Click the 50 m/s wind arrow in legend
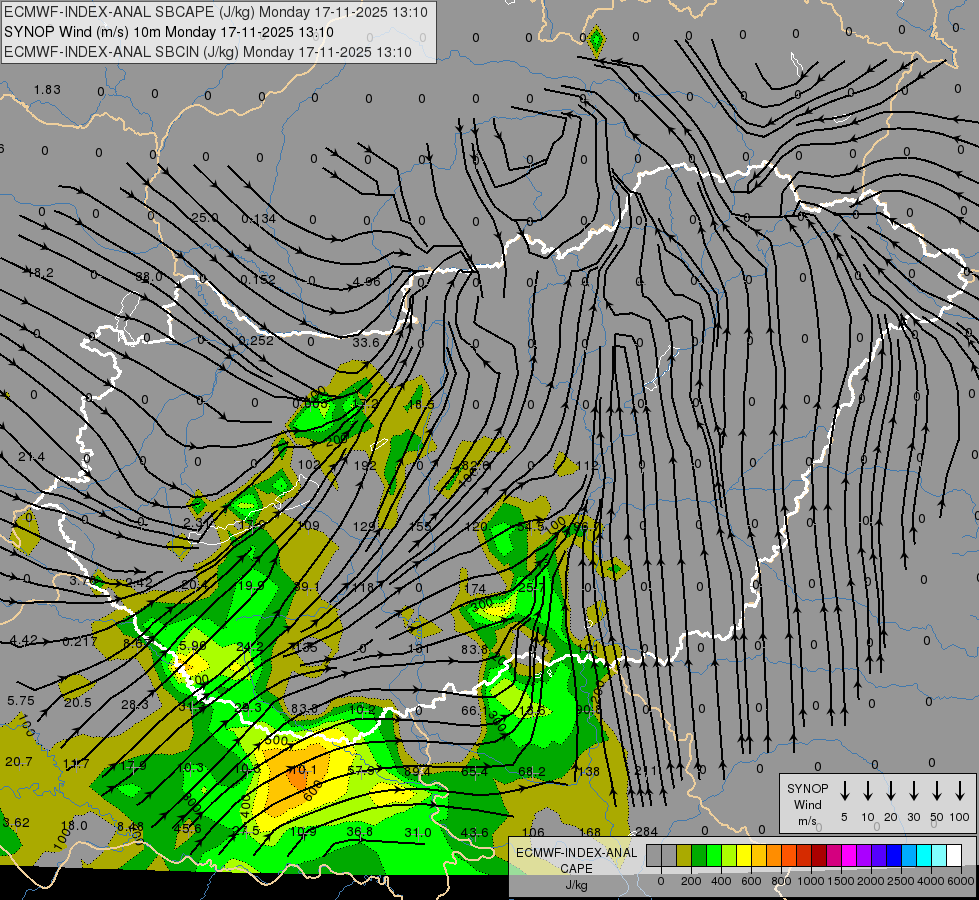This screenshot has height=900, width=979. 937,791
